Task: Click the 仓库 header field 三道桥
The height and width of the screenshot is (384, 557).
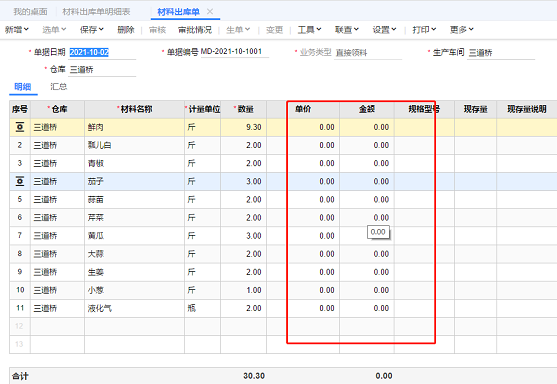Action: [102, 70]
